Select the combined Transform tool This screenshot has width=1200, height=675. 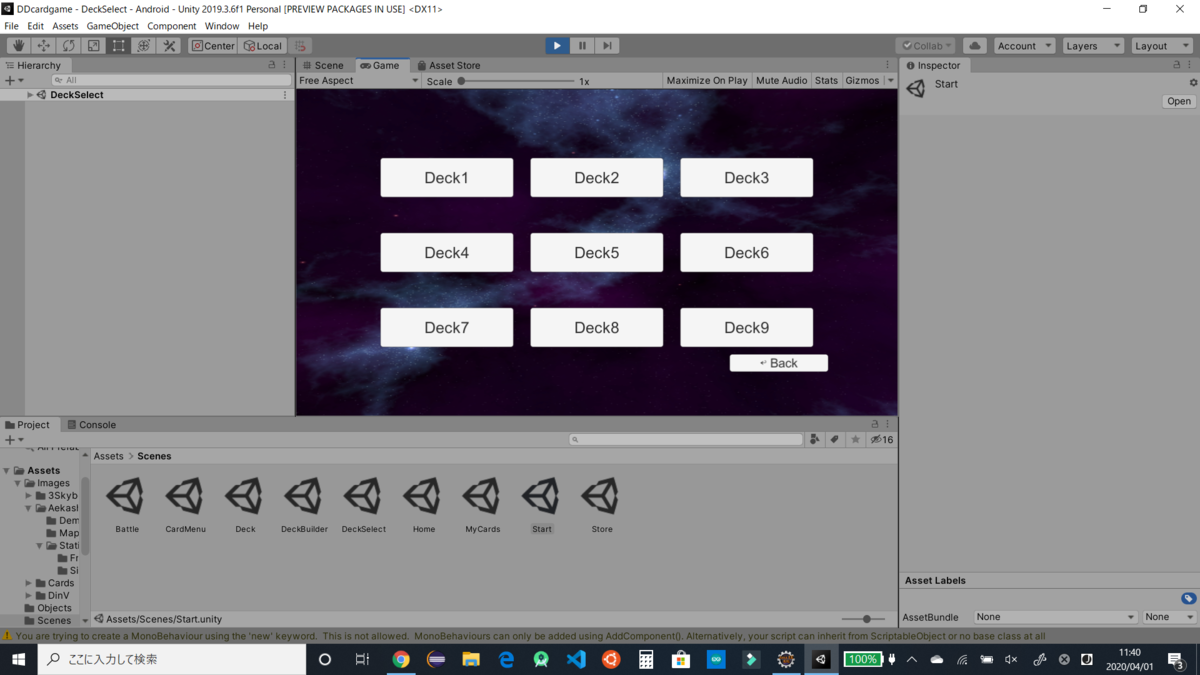coord(143,46)
